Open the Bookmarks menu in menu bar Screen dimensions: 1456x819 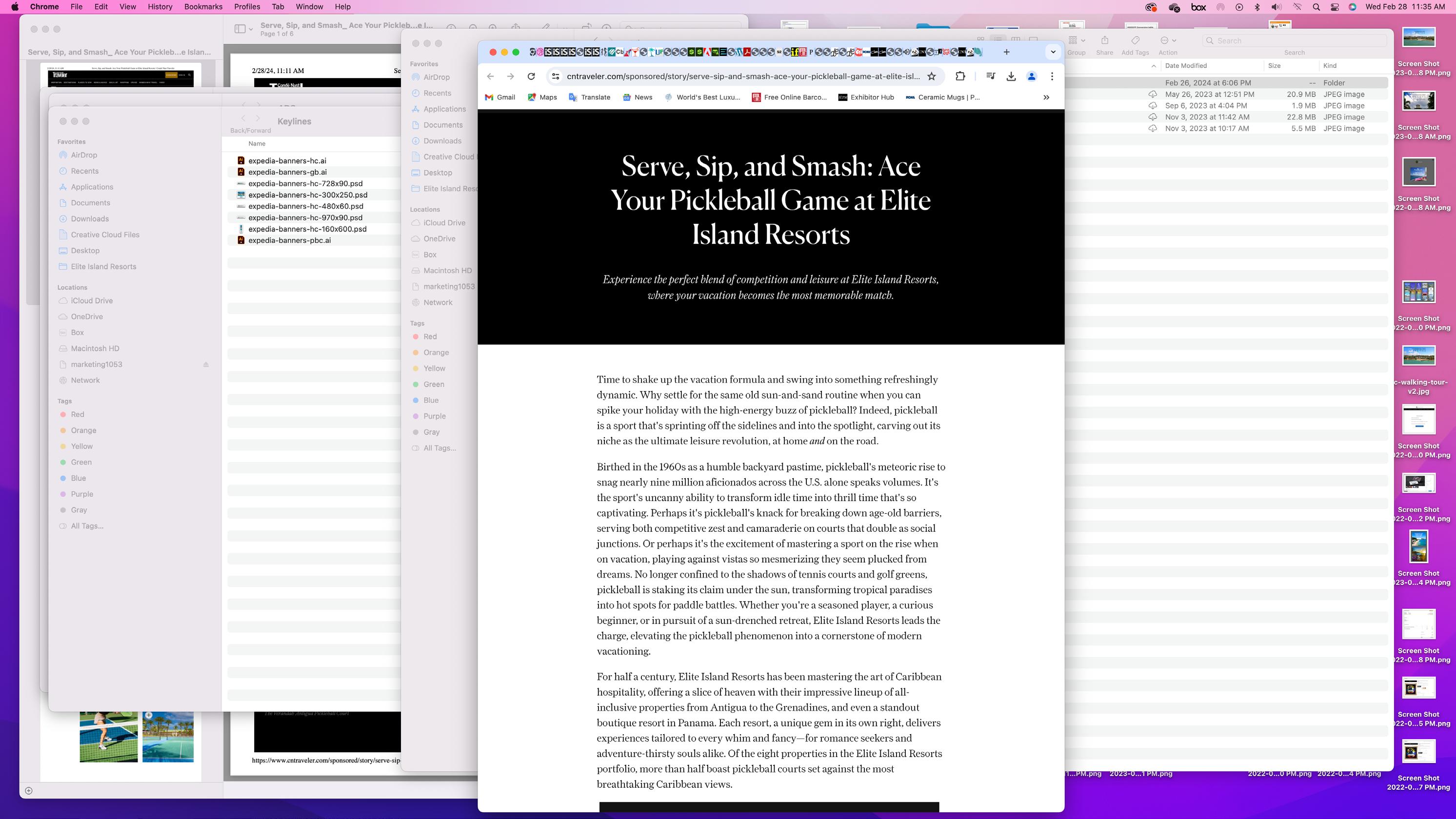pyautogui.click(x=203, y=7)
